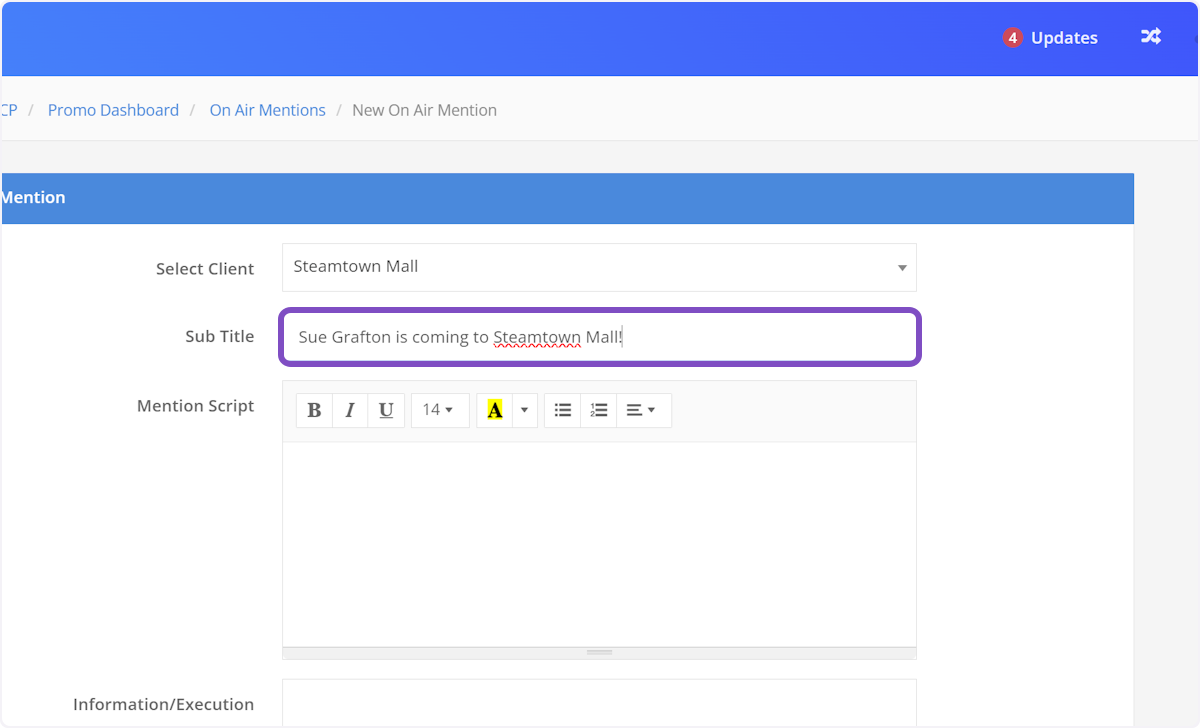Expand the highlight color picker arrow
This screenshot has height=728, width=1200.
tap(524, 410)
